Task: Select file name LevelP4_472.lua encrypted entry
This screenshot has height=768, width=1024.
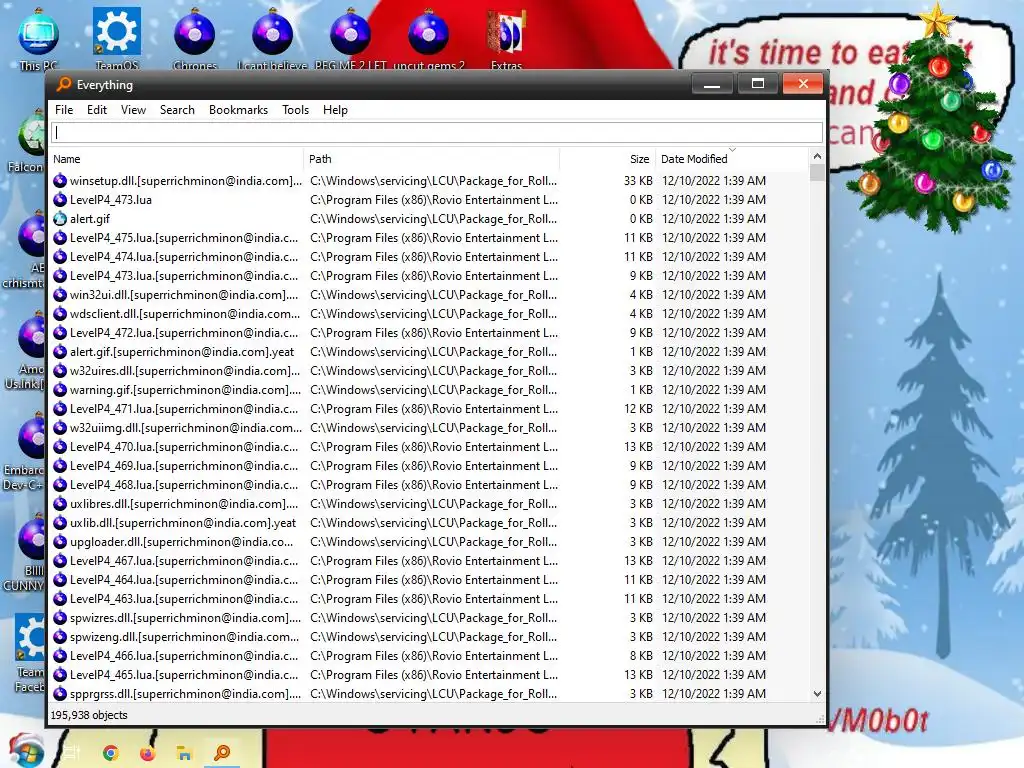Action: (x=184, y=333)
